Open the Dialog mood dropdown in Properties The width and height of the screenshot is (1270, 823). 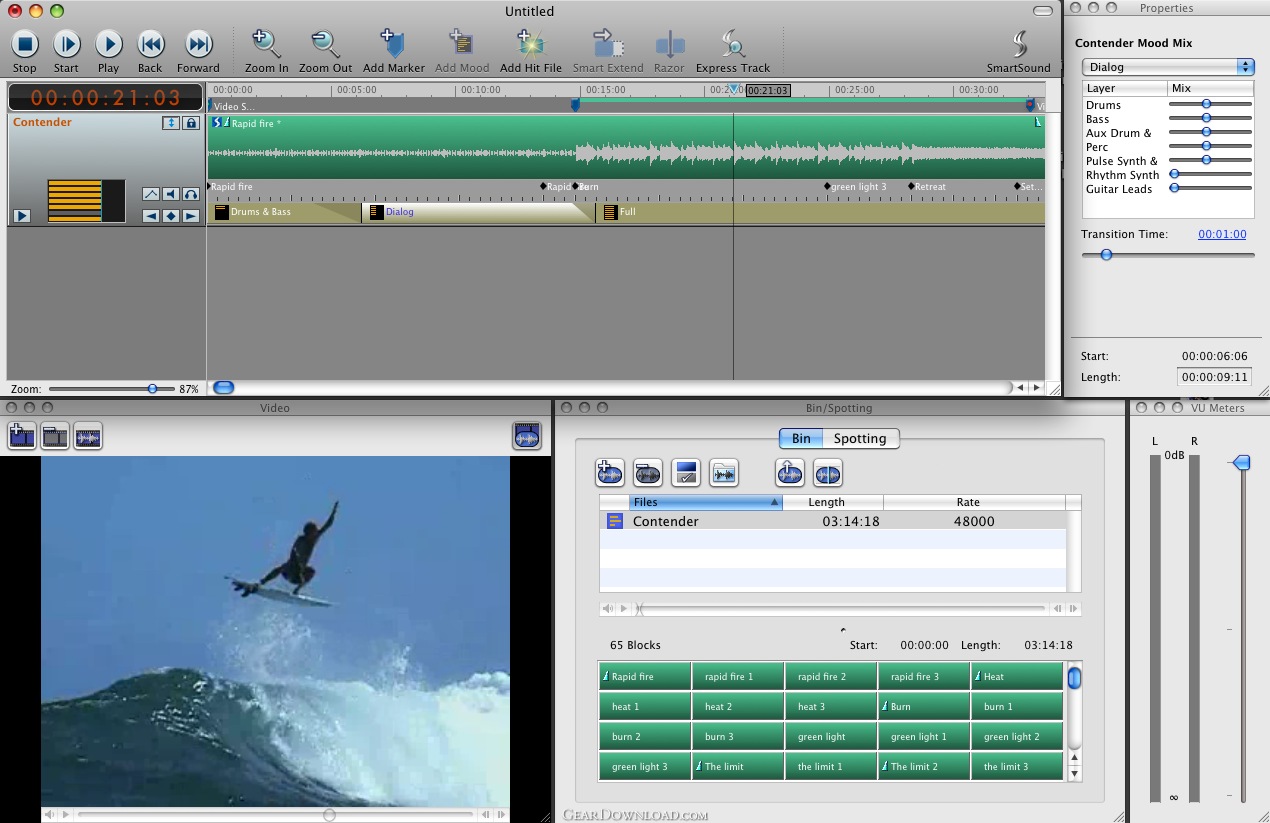coord(1168,67)
